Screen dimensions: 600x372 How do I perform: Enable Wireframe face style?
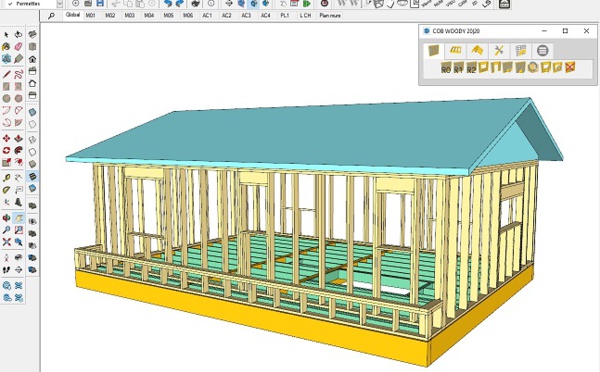[x=33, y=140]
